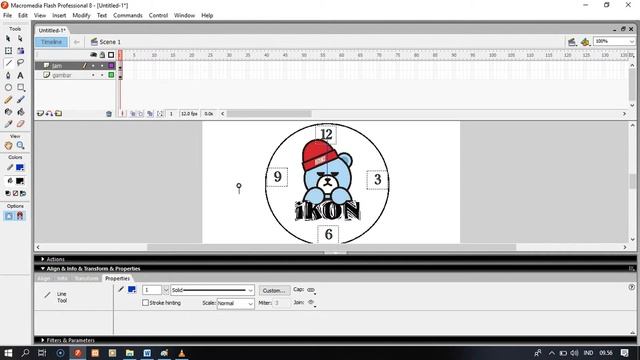This screenshot has width=640, height=360.
Task: Click the Delete Layer trash icon
Action: pyautogui.click(x=109, y=114)
